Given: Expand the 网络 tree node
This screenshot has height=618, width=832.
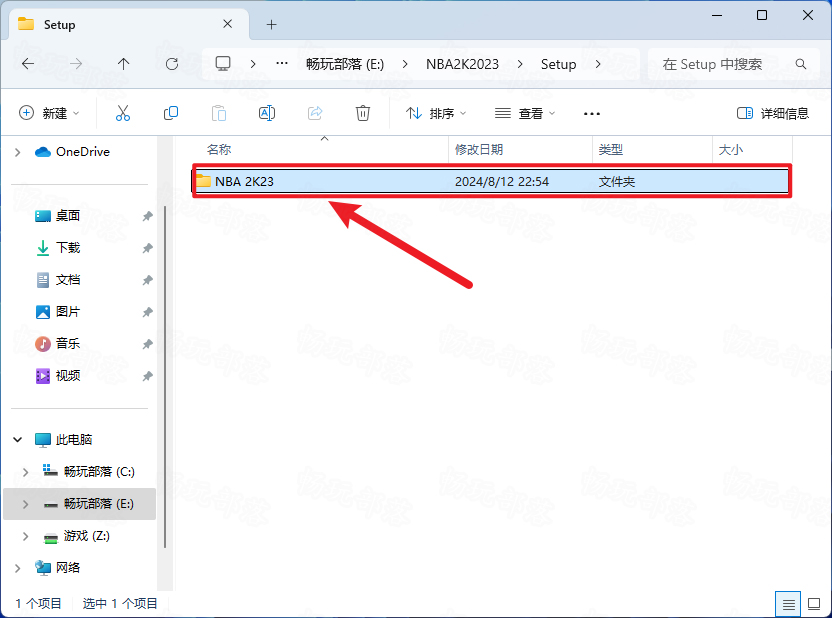Looking at the screenshot, I should (x=18, y=568).
